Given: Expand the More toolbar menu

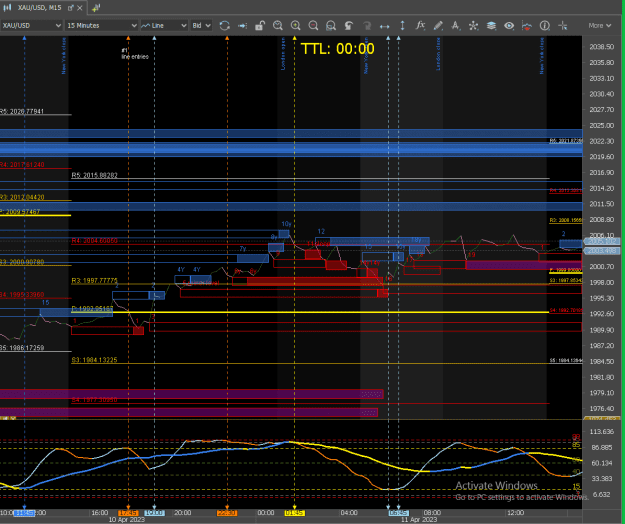Looking at the screenshot, I should pos(599,26).
